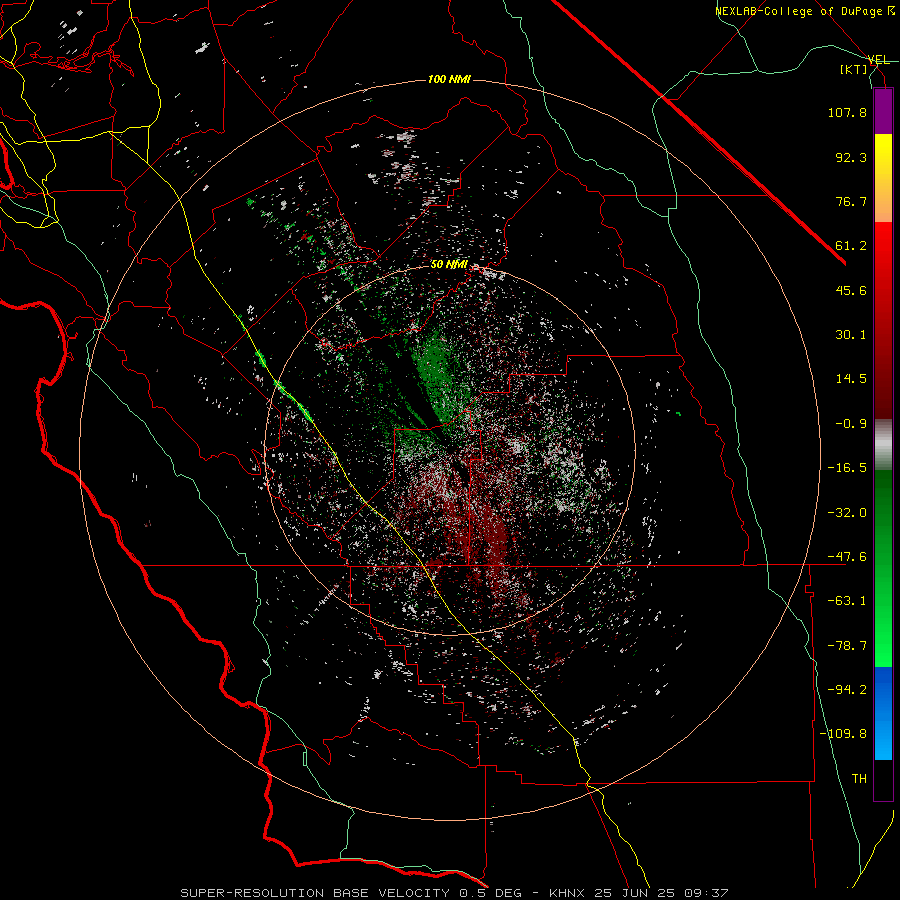900x900 pixels.
Task: Click the -109.8 velocity scale value
Action: click(843, 734)
